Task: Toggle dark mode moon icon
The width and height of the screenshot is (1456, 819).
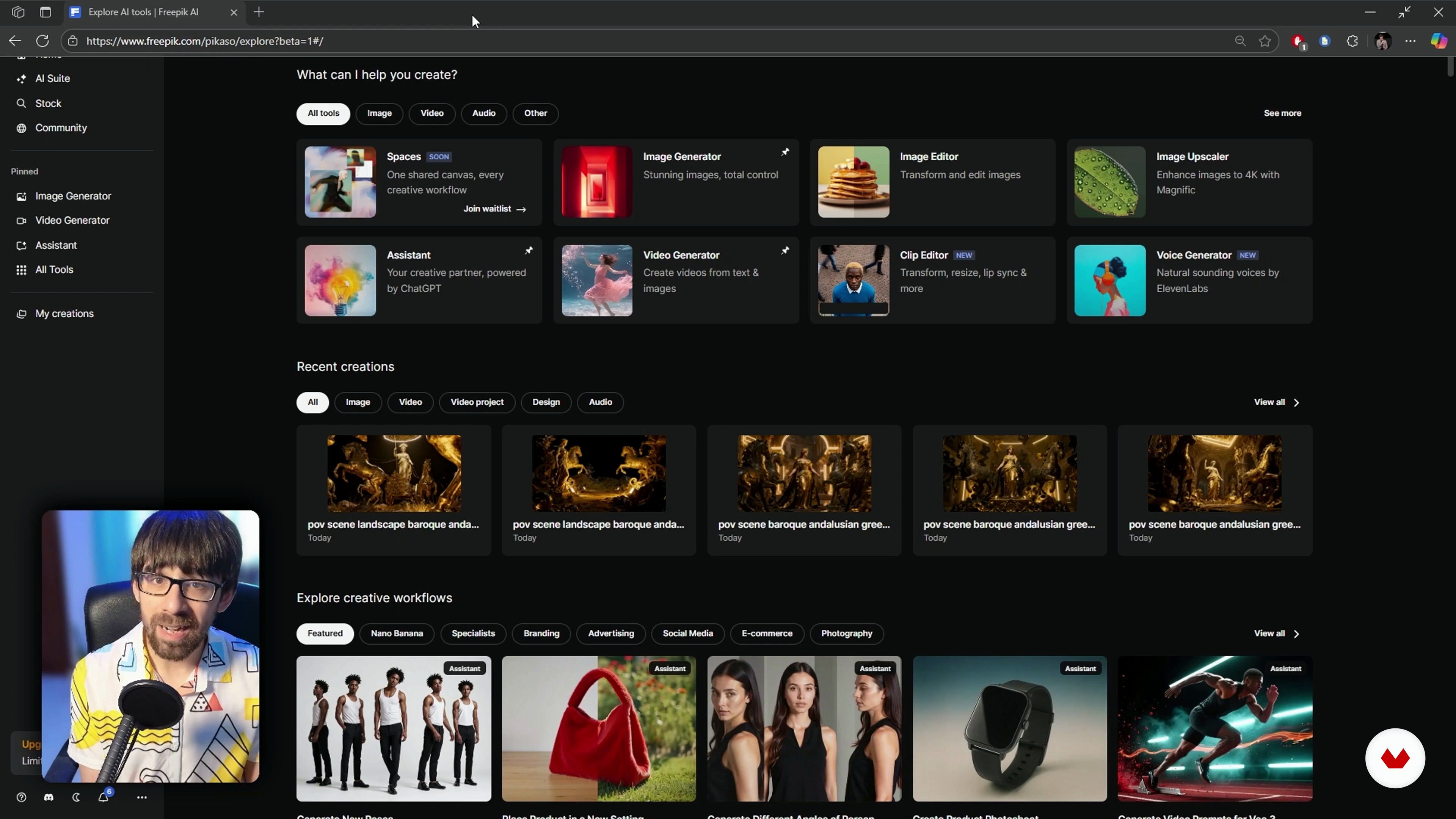Action: coord(76,797)
